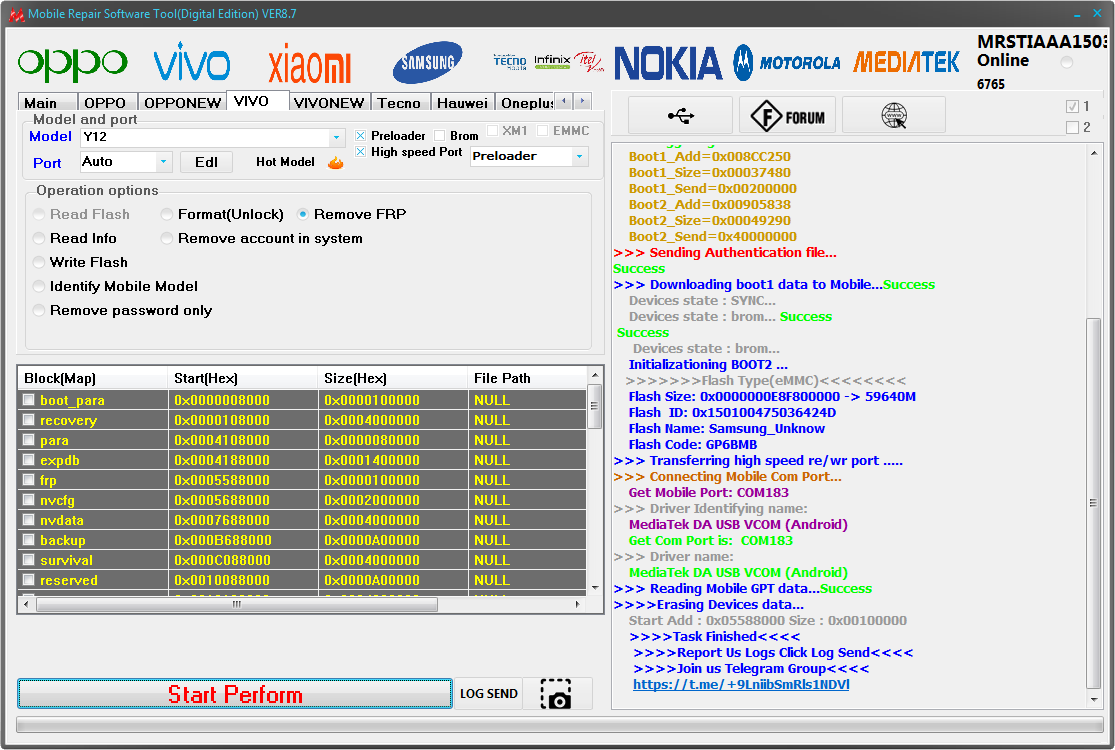The height and width of the screenshot is (750, 1115).
Task: Select Remove account in system option
Action: click(x=166, y=238)
